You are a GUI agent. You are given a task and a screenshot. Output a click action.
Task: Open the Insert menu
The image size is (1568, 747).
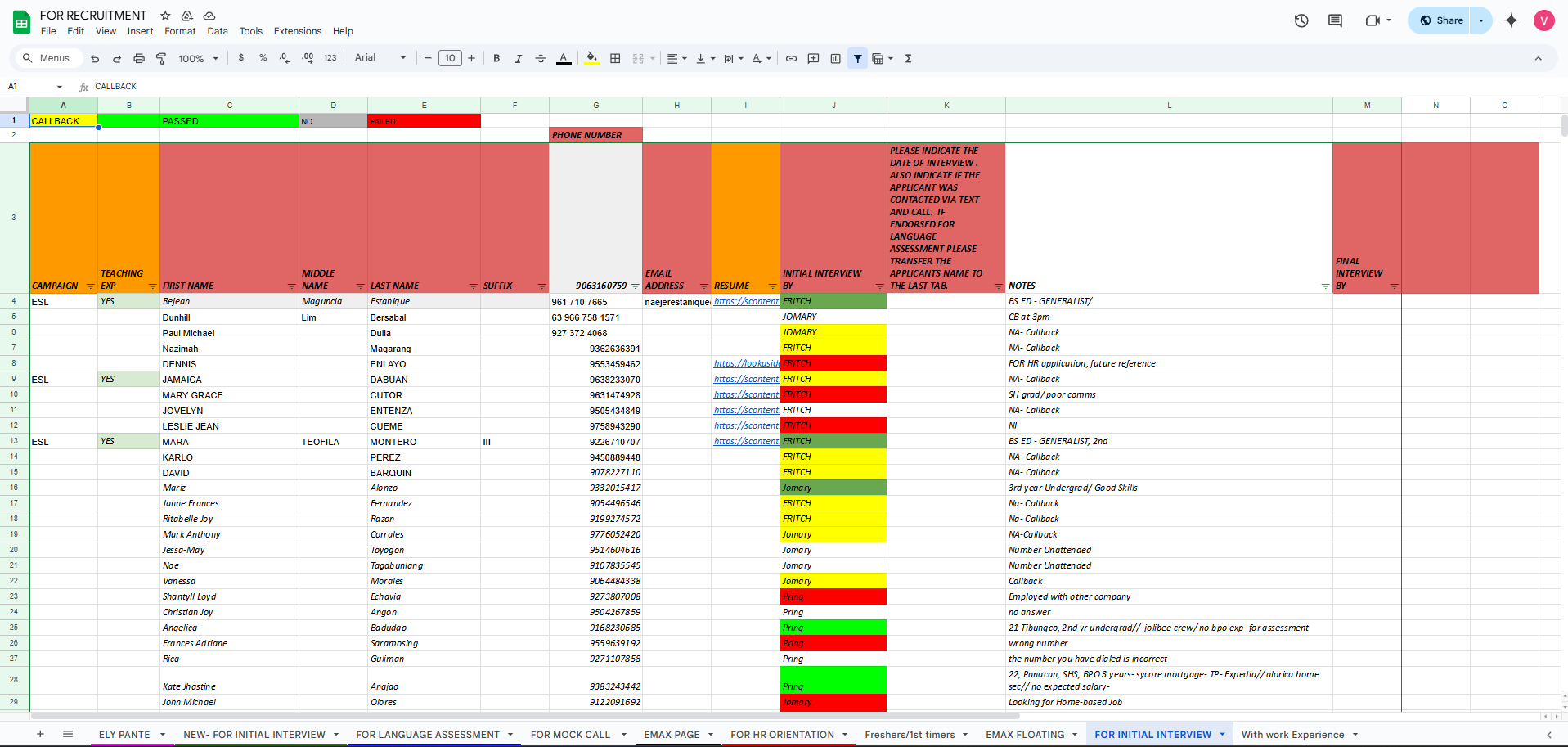pos(140,31)
